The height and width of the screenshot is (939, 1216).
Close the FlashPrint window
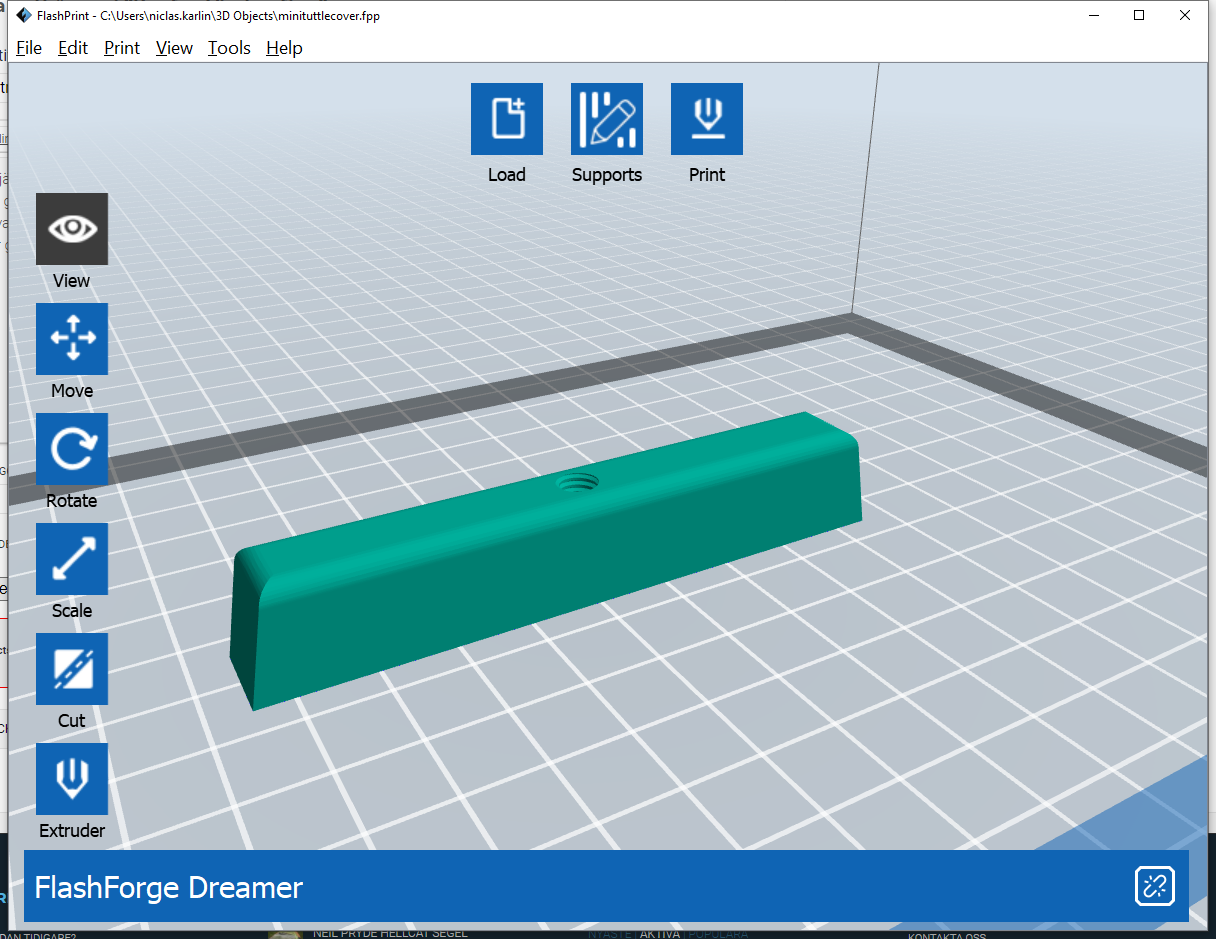(x=1185, y=15)
